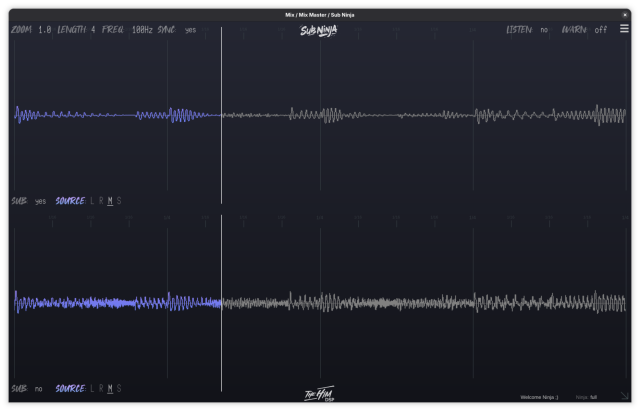The height and width of the screenshot is (411, 640).
Task: Toggle SYNC yes setting
Action: point(190,30)
